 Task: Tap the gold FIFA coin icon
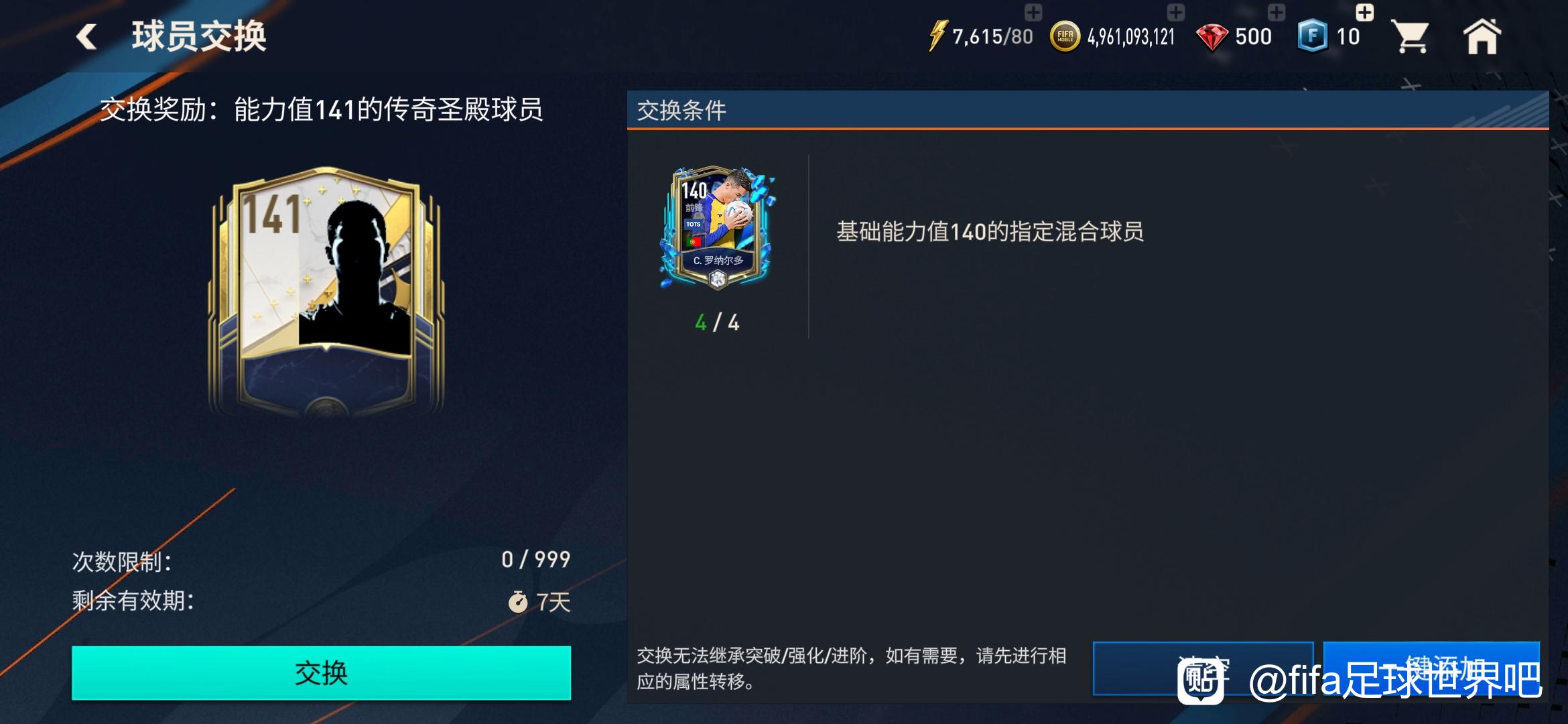click(x=1065, y=36)
